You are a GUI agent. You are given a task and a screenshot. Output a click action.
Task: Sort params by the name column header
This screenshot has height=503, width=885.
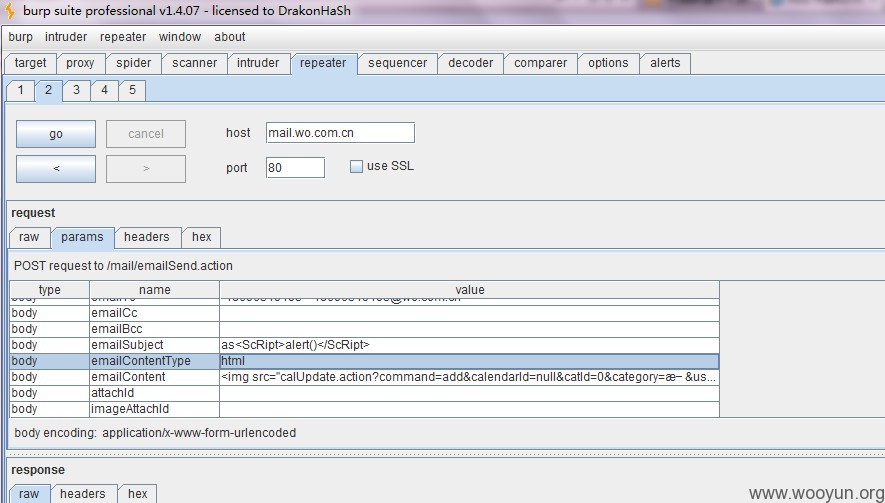[x=155, y=290]
